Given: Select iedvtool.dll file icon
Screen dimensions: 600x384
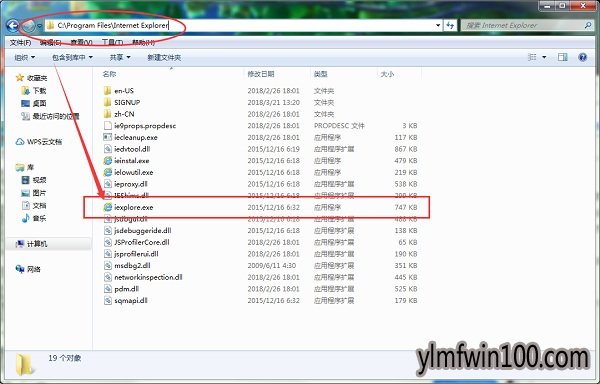Looking at the screenshot, I should tap(108, 149).
